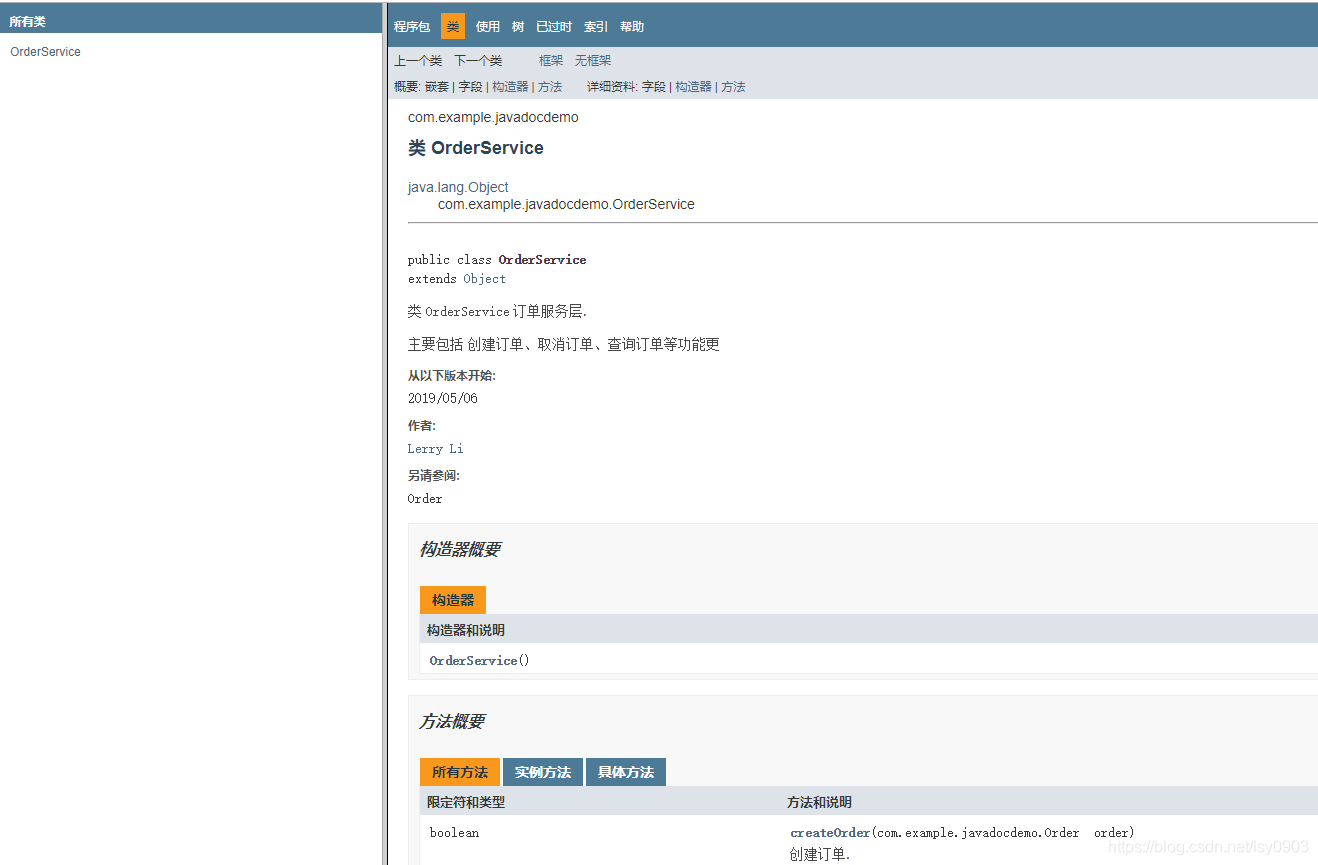Viewport: 1318px width, 865px height.
Task: Click the 'public class OrderService' declaration line
Action: tap(497, 260)
